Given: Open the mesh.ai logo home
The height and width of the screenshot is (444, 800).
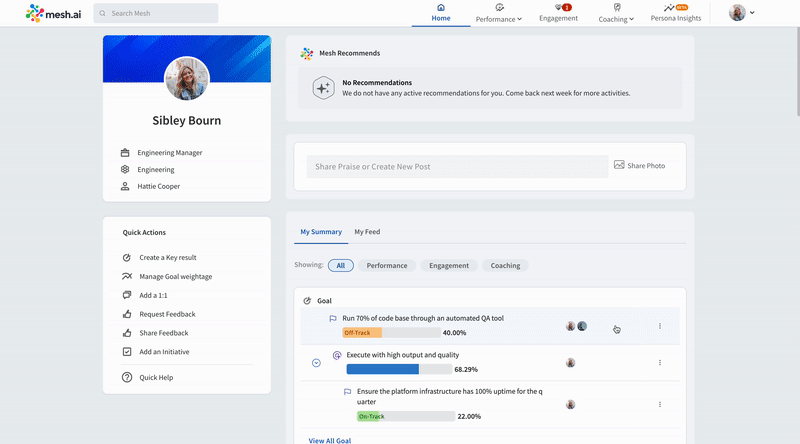Looking at the screenshot, I should point(54,13).
